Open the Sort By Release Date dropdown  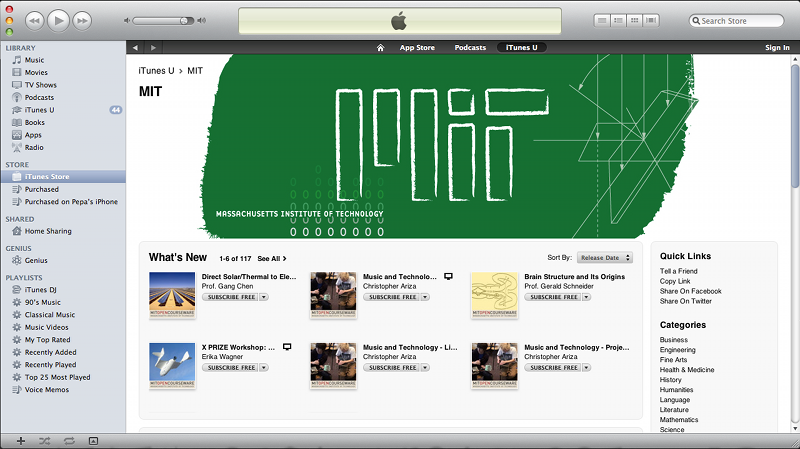(x=605, y=258)
